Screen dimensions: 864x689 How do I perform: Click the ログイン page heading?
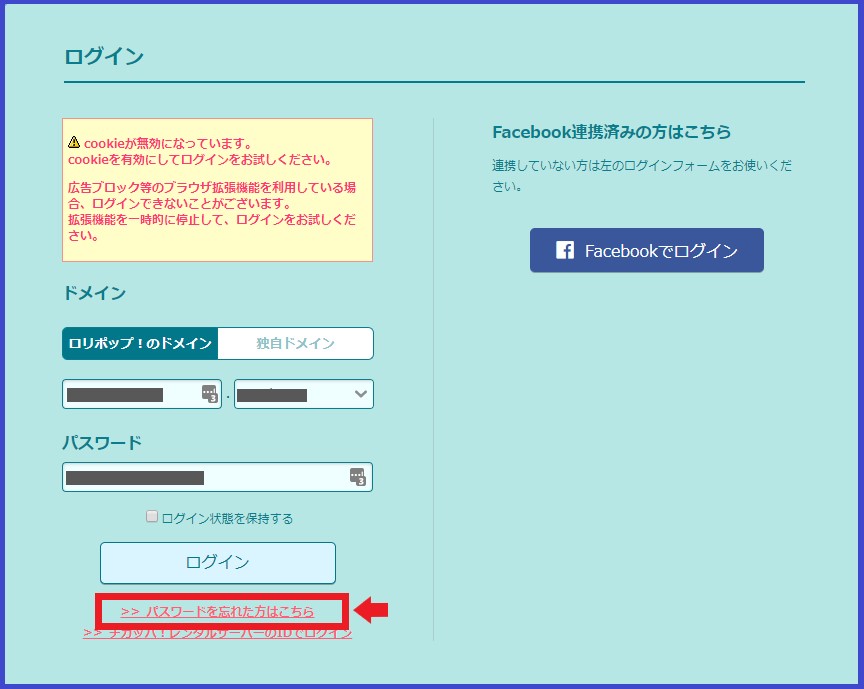[x=104, y=56]
